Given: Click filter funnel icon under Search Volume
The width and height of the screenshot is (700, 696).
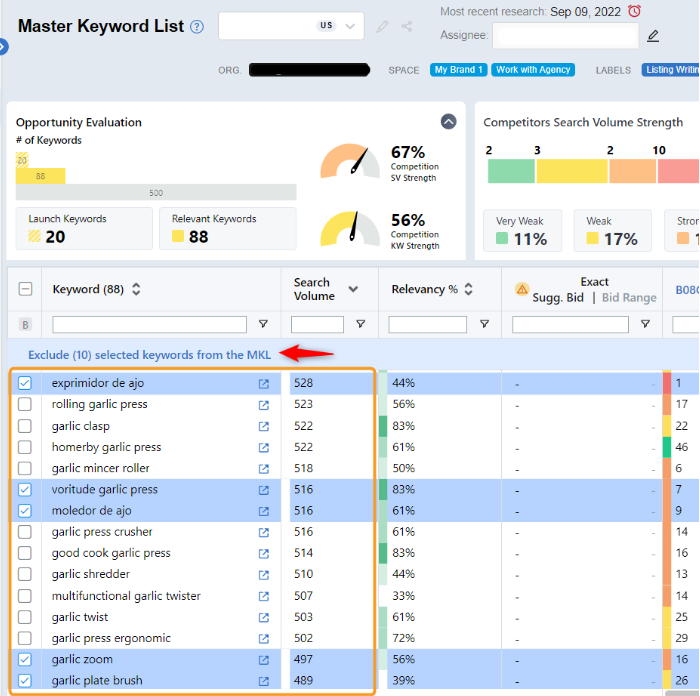Looking at the screenshot, I should click(360, 324).
